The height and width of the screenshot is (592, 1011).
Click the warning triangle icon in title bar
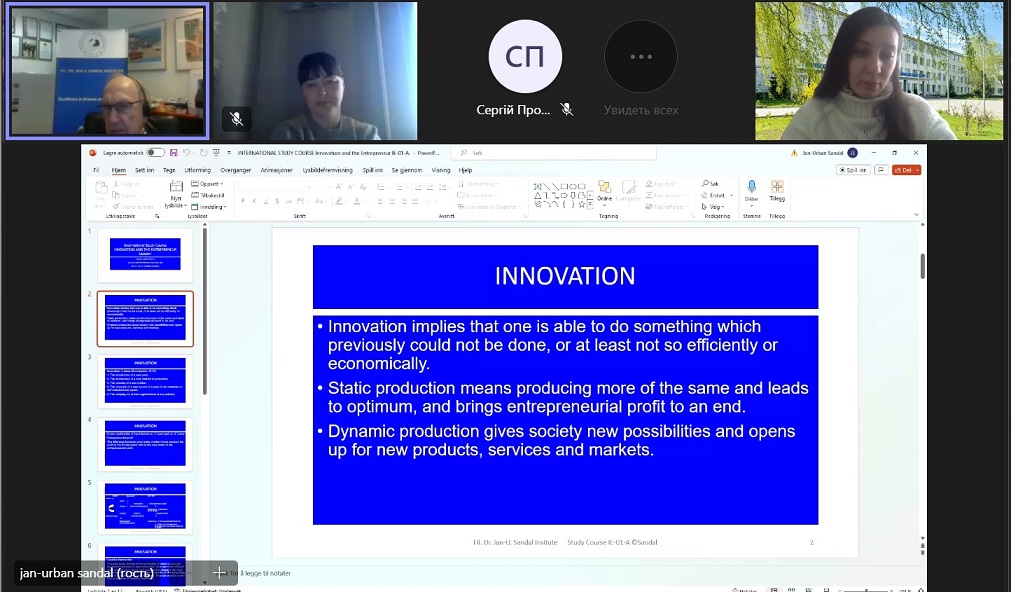coord(794,153)
